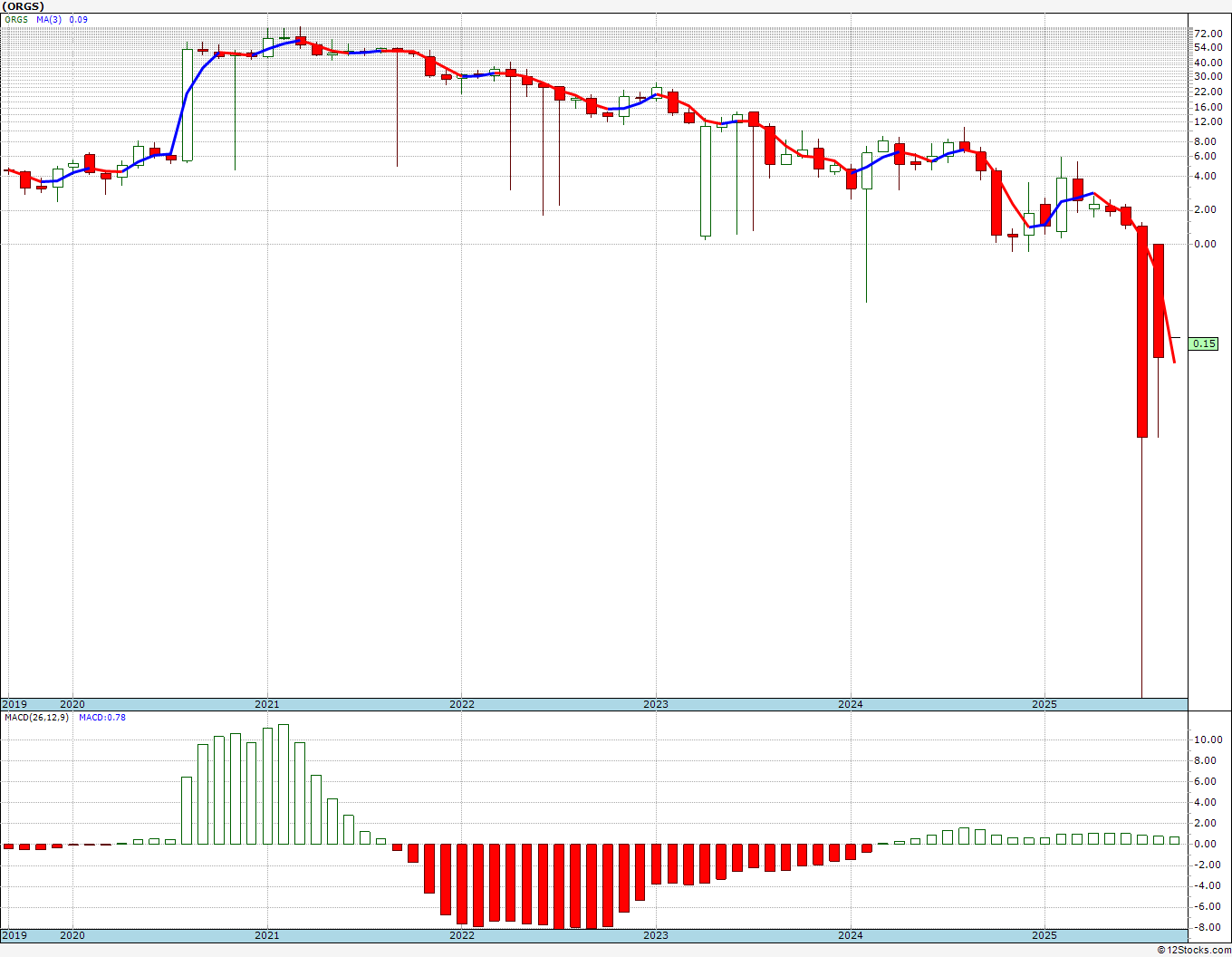Click the green 0.15 current price tag
Viewport: 1232px width, 957px height.
point(1204,343)
